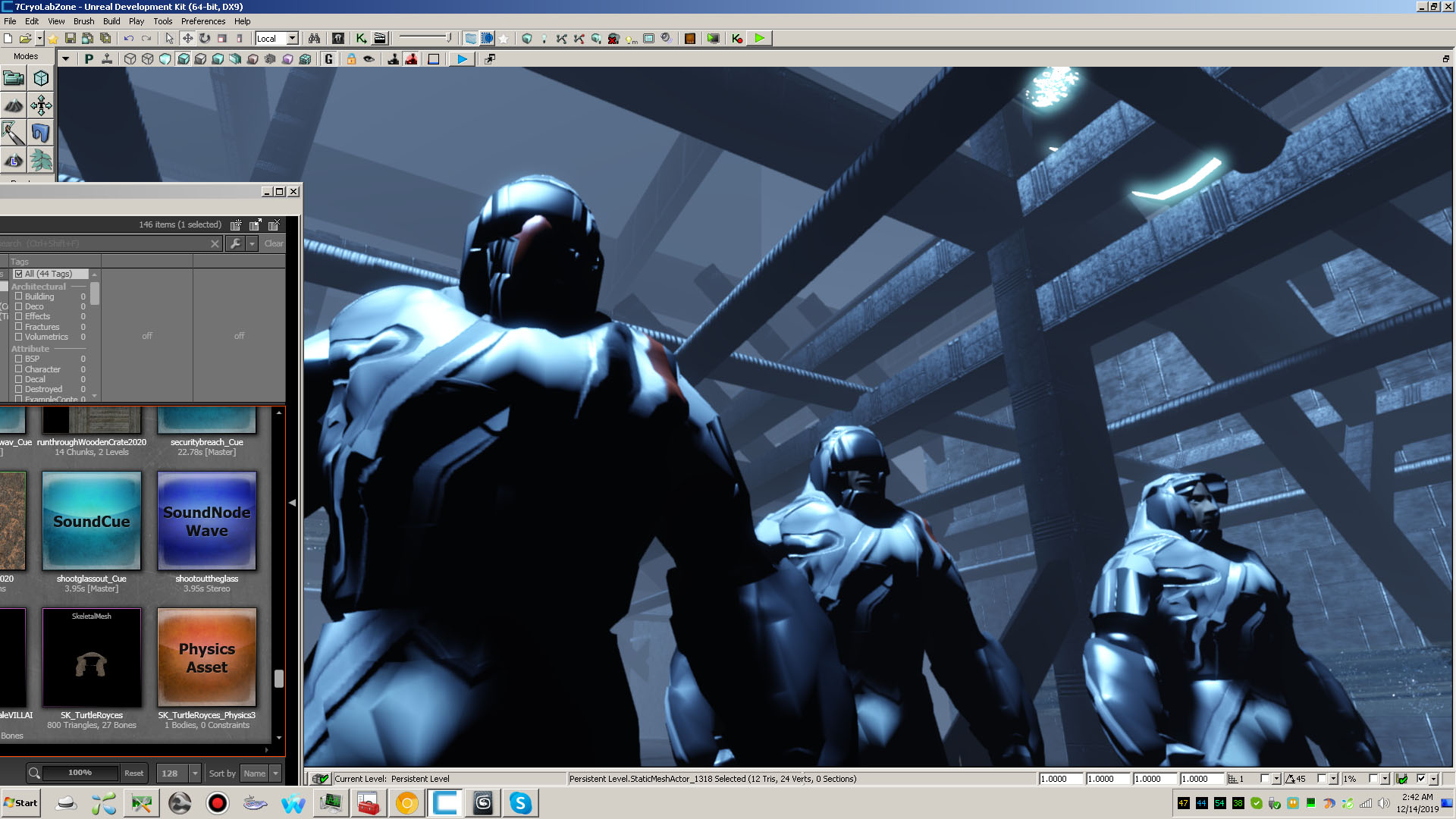The width and height of the screenshot is (1456, 819).
Task: Open scale grid 1% dropdown arrow
Action: pyautogui.click(x=1385, y=779)
